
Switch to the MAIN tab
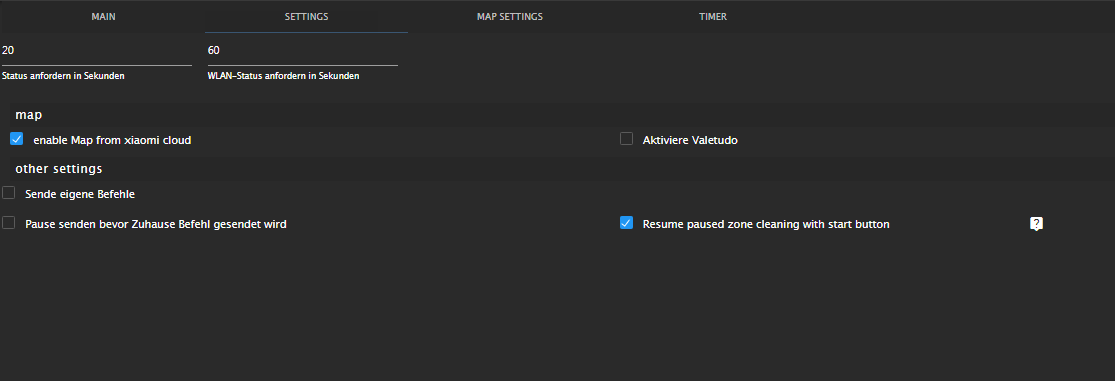pos(103,16)
